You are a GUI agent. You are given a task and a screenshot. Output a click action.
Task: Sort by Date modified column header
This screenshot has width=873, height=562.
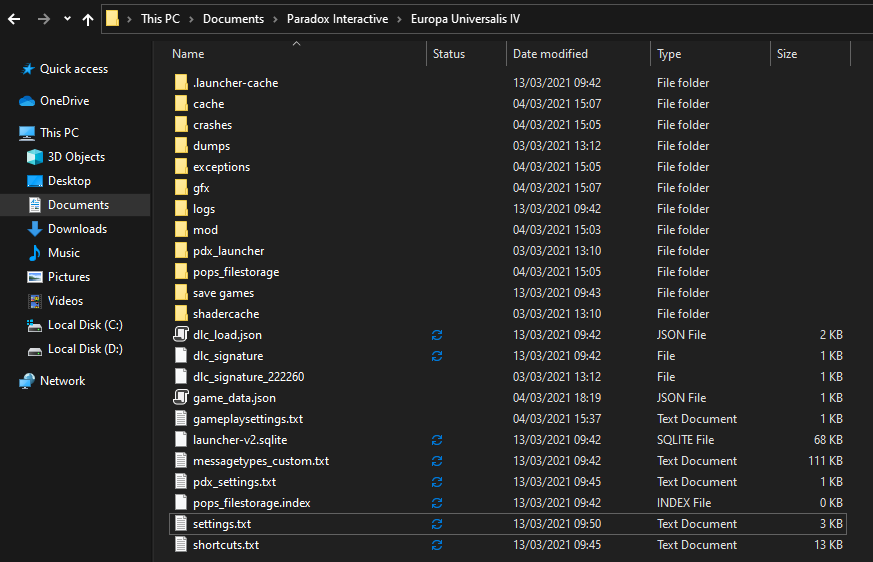pos(550,54)
